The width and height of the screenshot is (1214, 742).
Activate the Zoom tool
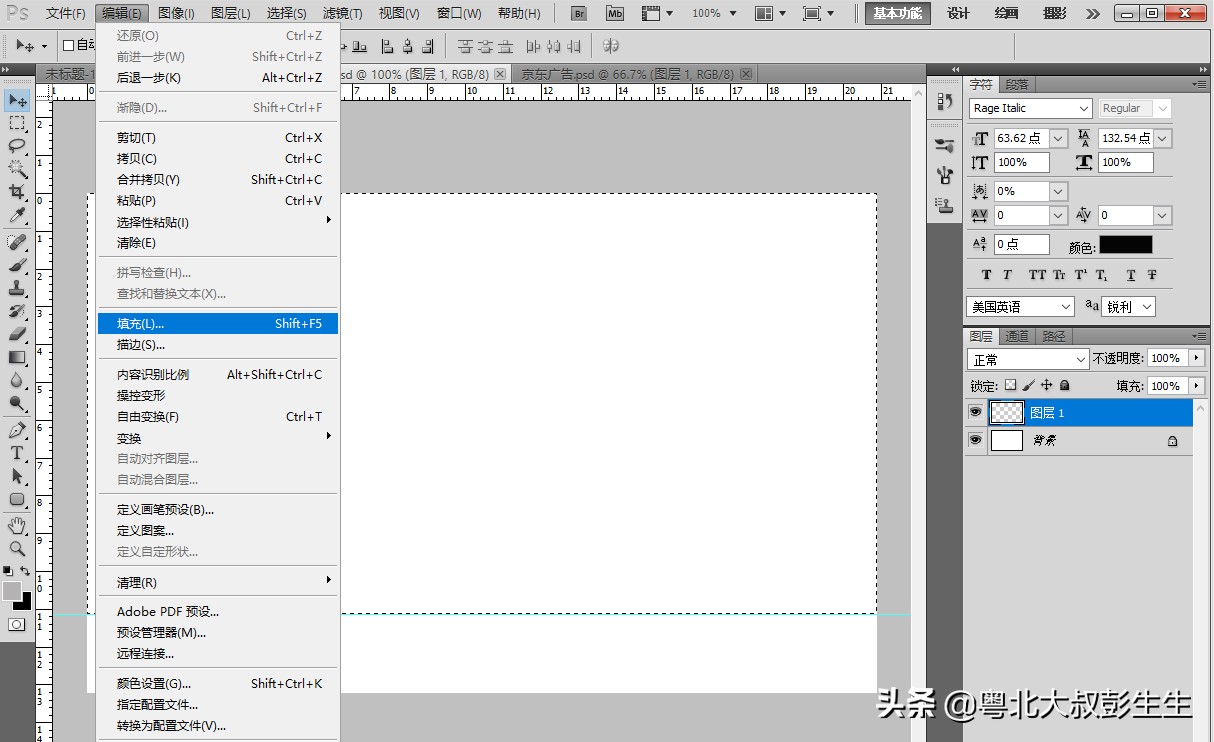pos(16,549)
